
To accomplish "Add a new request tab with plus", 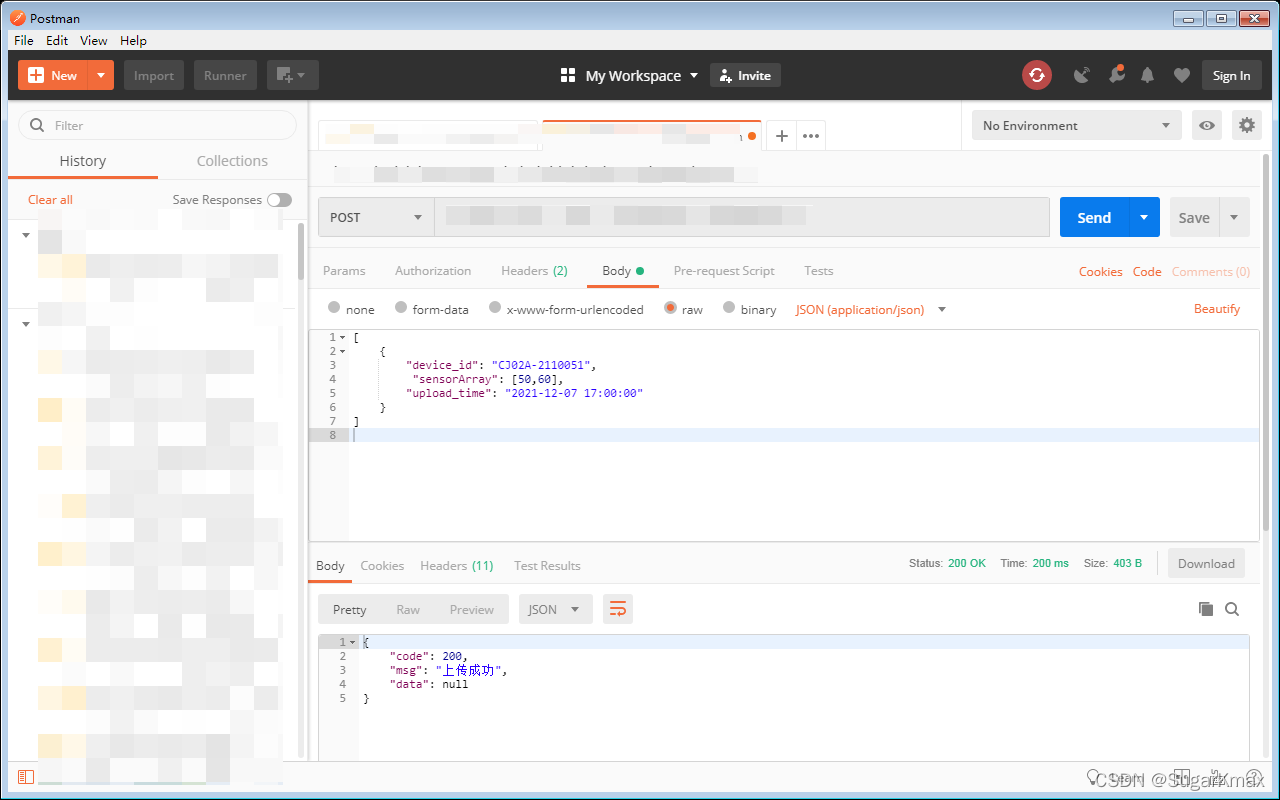I will 782,136.
